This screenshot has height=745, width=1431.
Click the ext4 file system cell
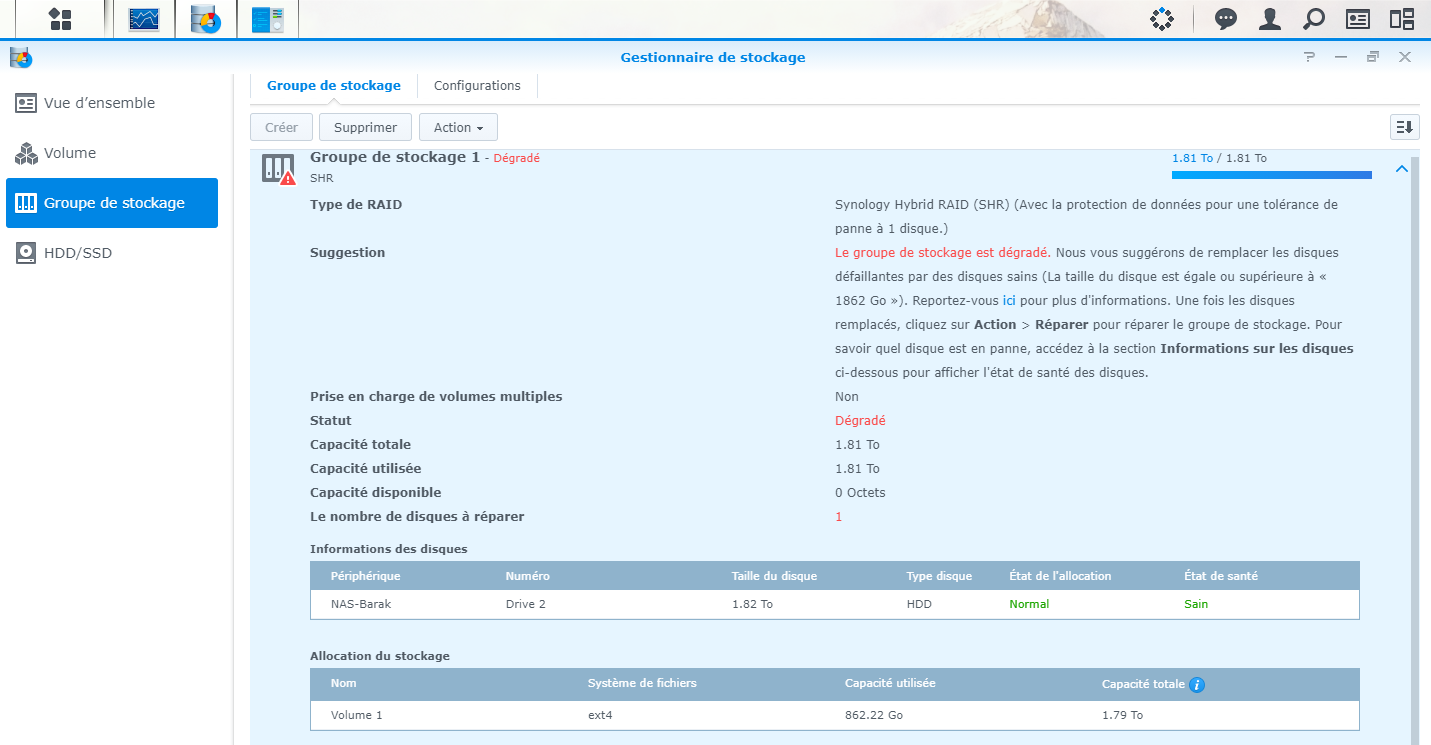pos(600,715)
